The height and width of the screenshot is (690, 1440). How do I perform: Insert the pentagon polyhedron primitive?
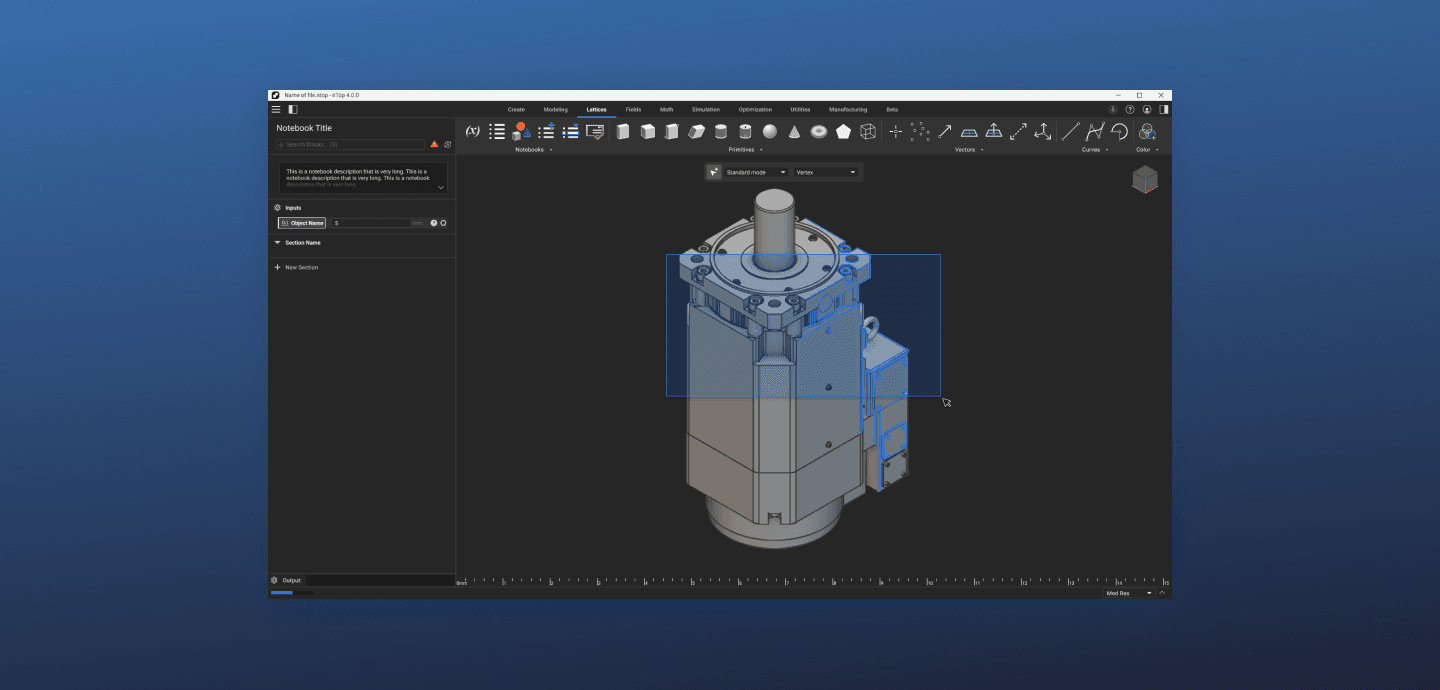[x=843, y=131]
